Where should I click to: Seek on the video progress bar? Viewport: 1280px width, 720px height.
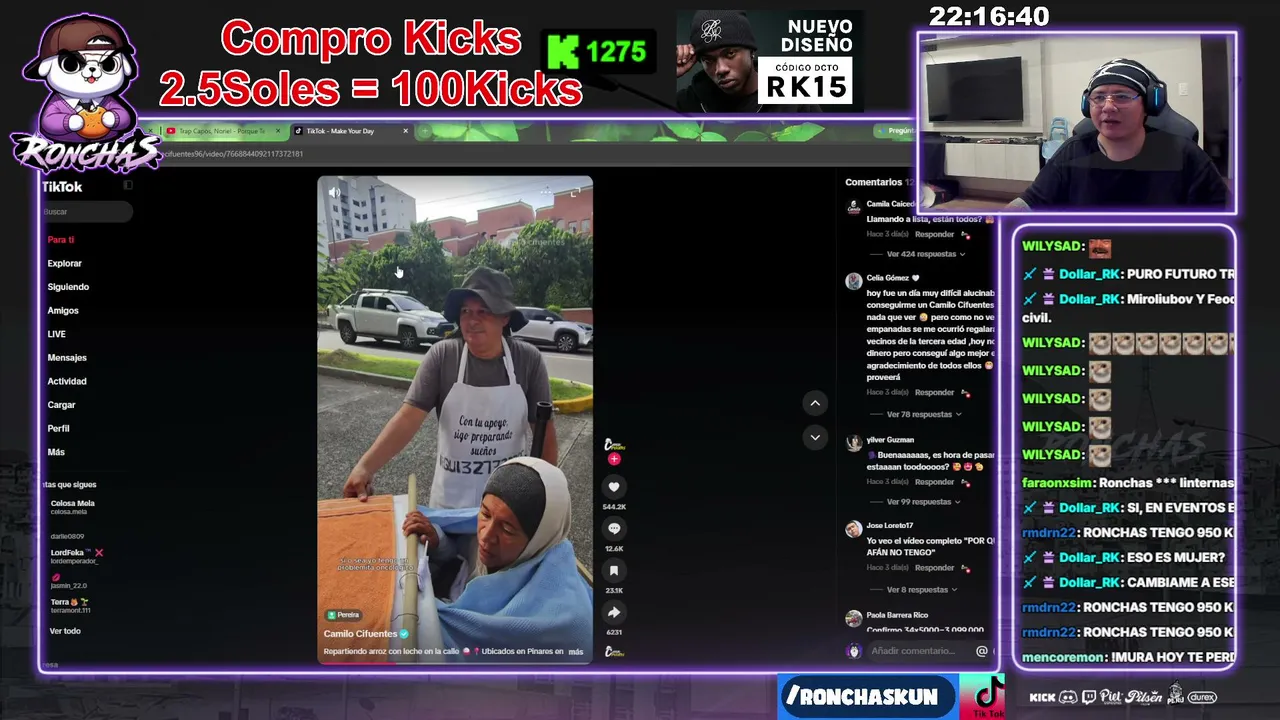[455, 662]
